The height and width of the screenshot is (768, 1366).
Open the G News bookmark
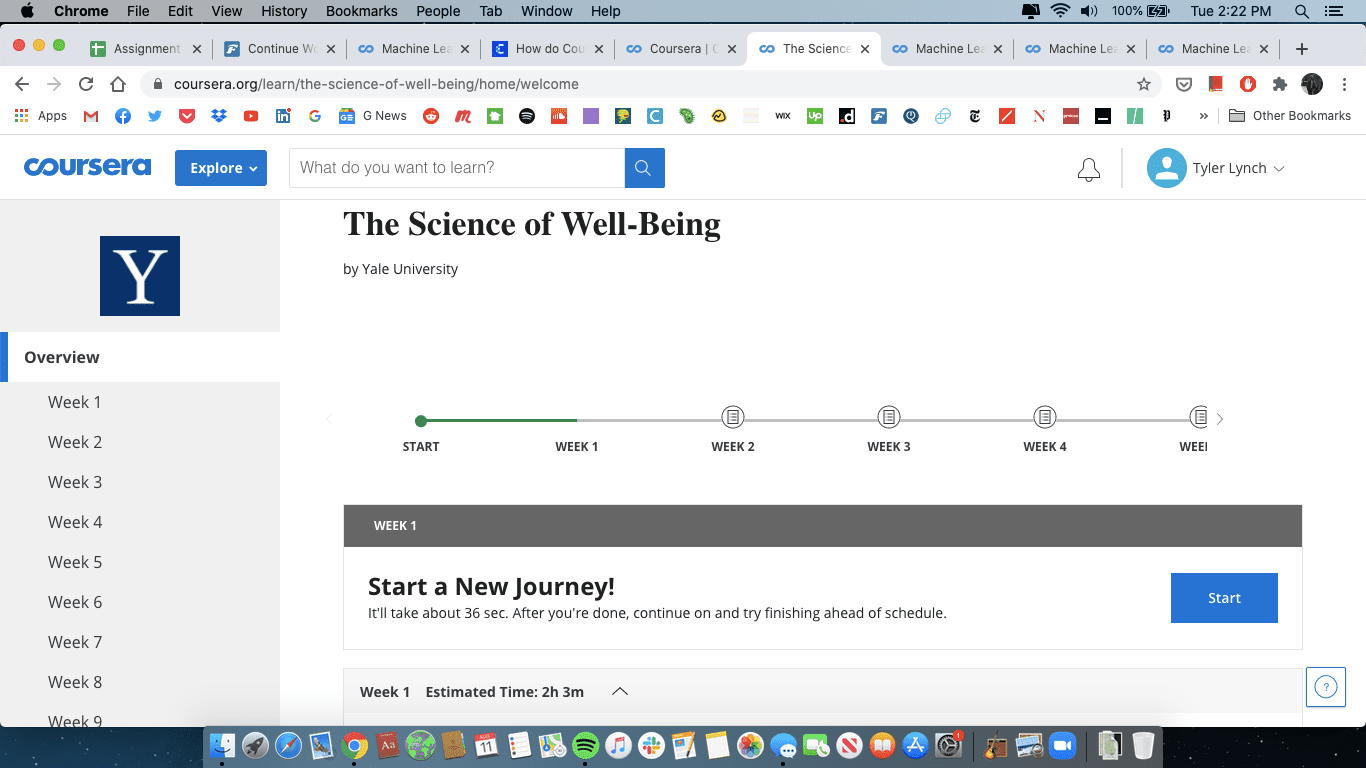pyautogui.click(x=373, y=116)
